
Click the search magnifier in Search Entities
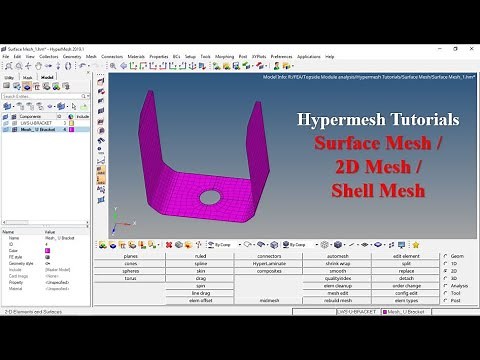coord(83,96)
